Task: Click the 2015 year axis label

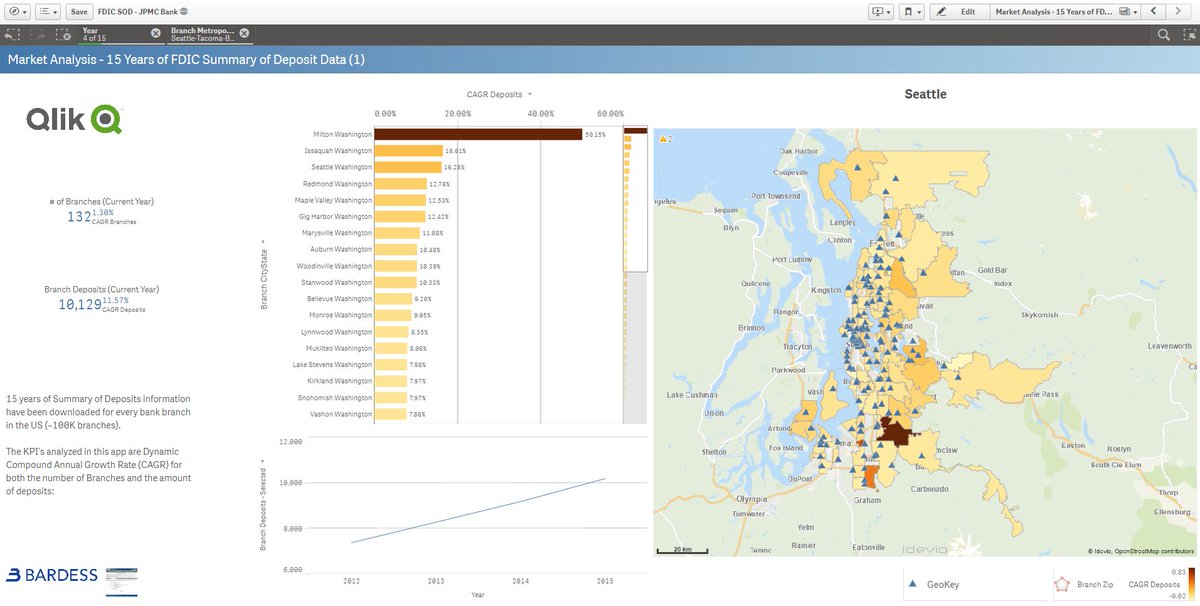Action: [x=604, y=580]
